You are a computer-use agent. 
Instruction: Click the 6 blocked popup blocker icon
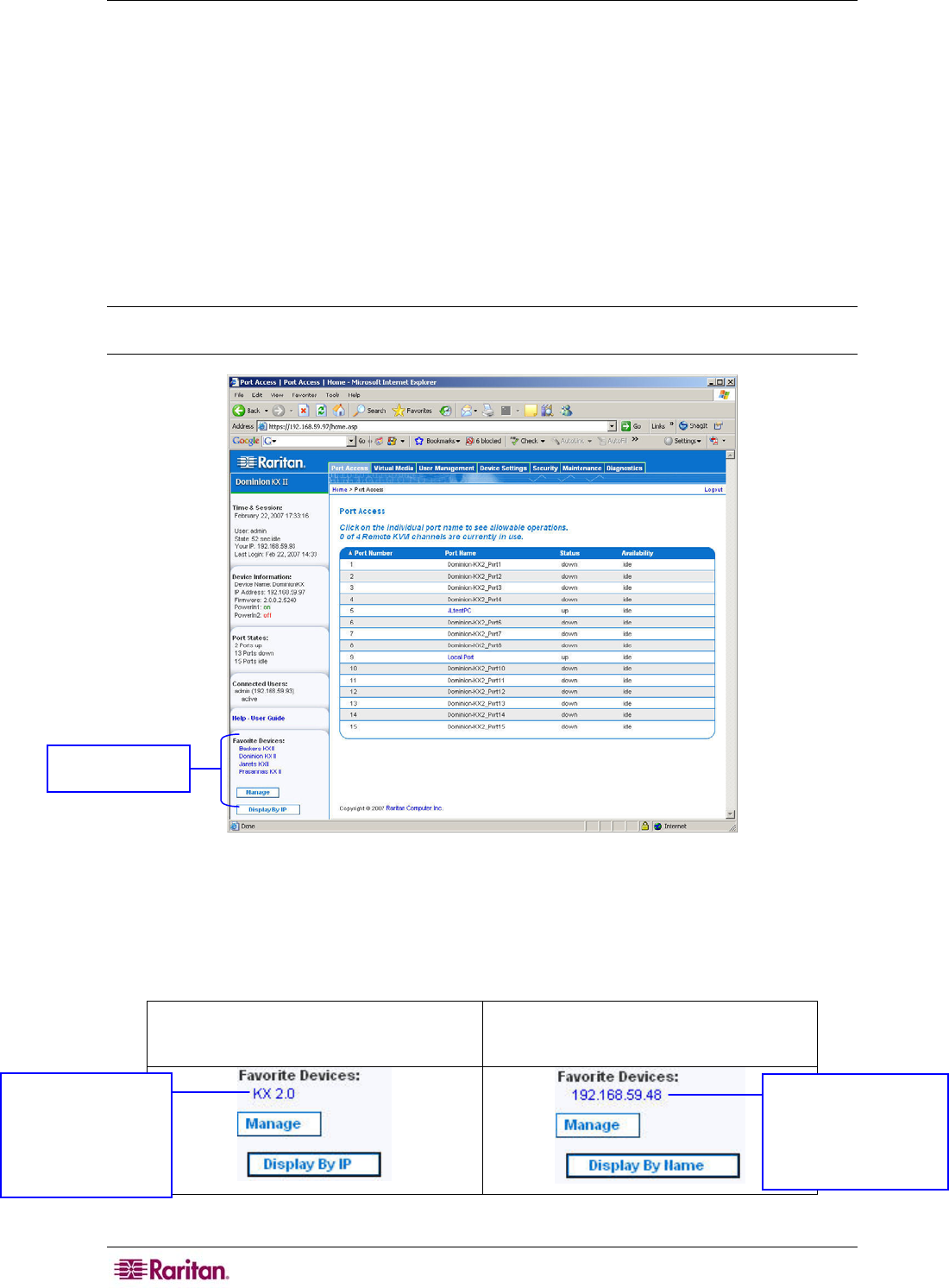470,441
